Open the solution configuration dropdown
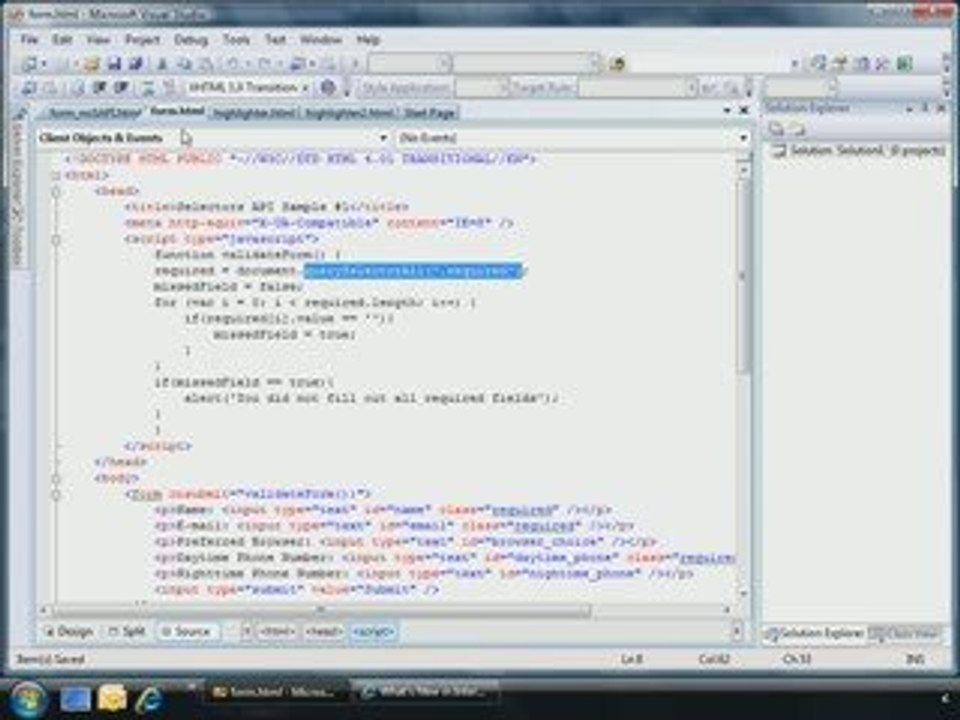Image resolution: width=960 pixels, height=720 pixels. click(x=409, y=63)
